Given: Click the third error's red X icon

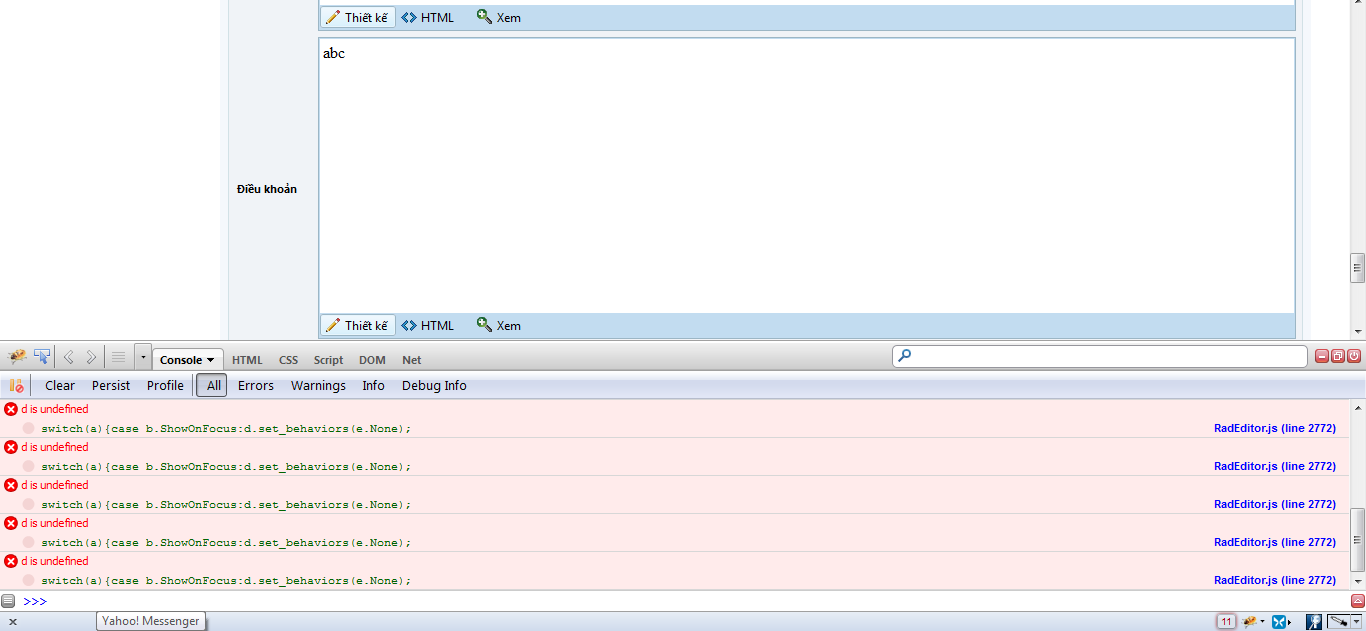Looking at the screenshot, I should point(11,485).
